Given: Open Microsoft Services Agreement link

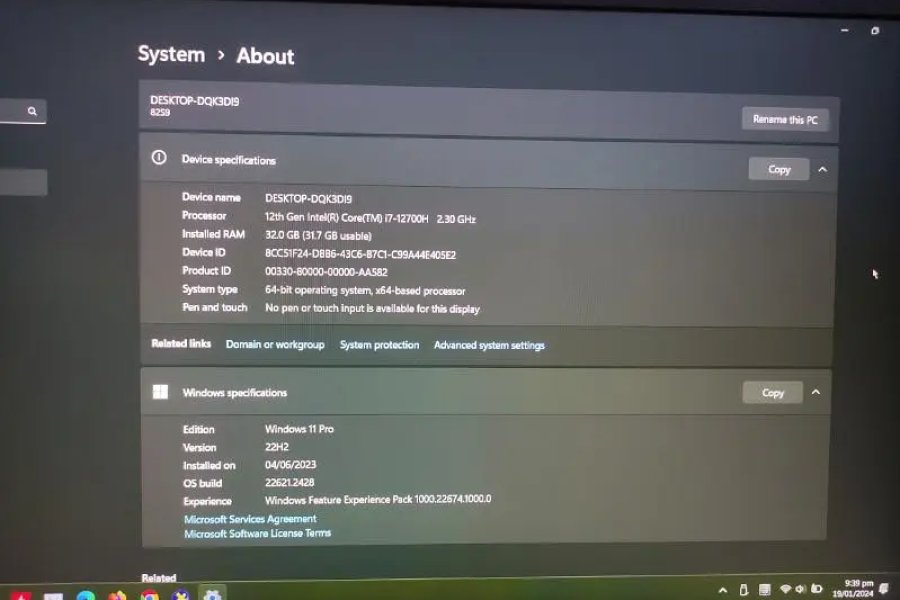Looking at the screenshot, I should point(250,519).
